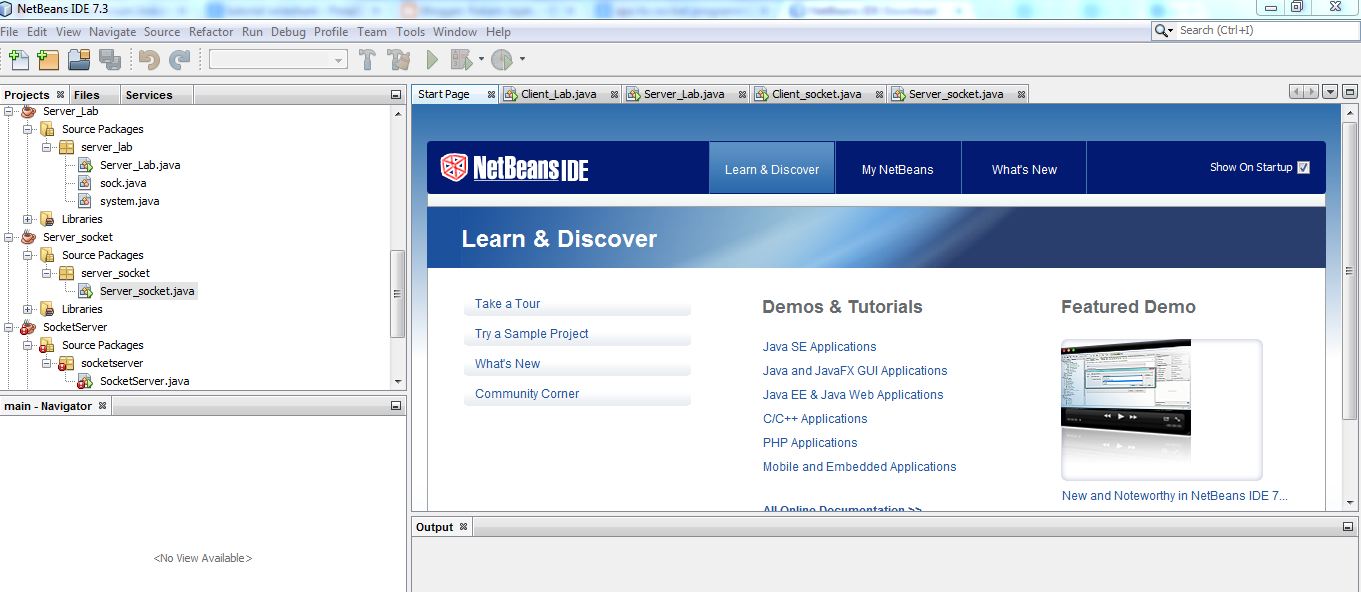Click the Debug Project icon
Image resolution: width=1361 pixels, height=592 pixels.
[461, 60]
